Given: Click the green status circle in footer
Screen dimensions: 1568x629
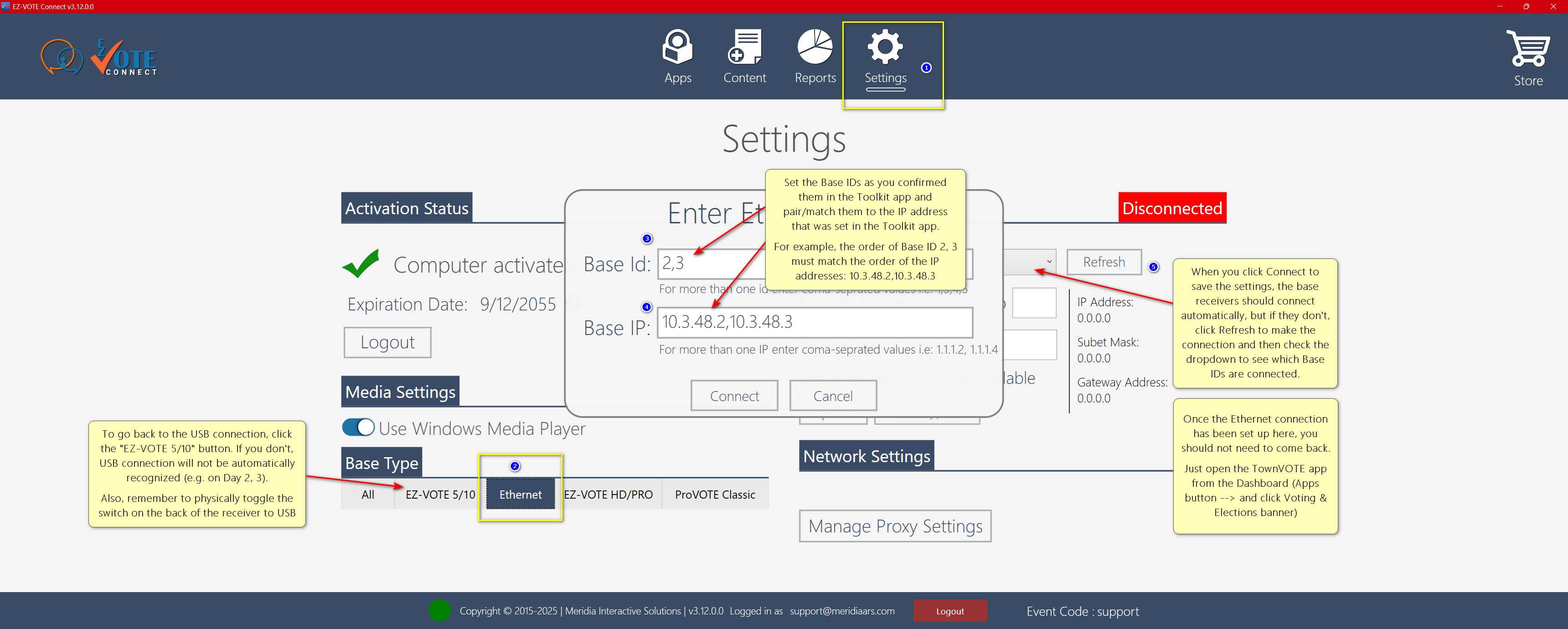Looking at the screenshot, I should [x=439, y=610].
